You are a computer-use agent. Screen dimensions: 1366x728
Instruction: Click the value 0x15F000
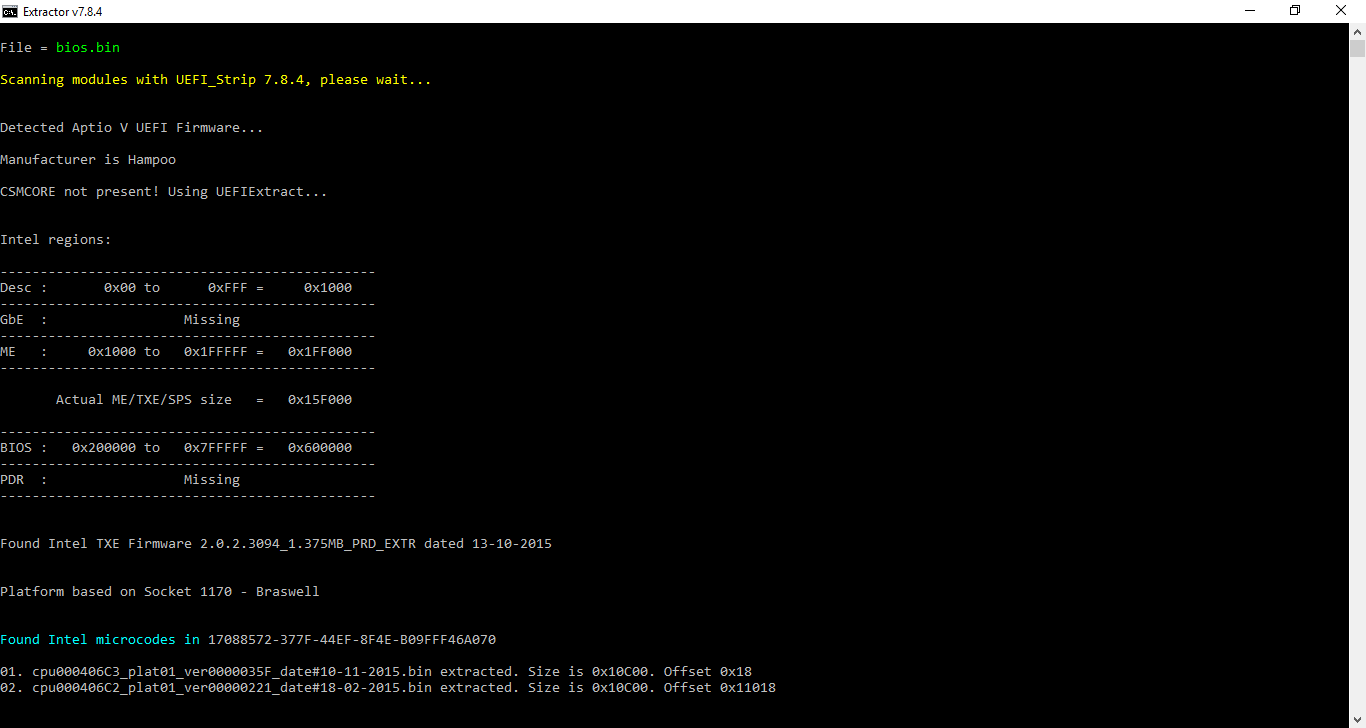320,399
